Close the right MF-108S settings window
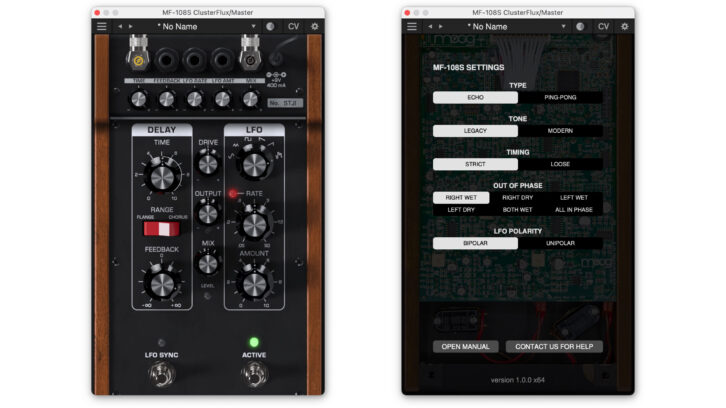The width and height of the screenshot is (726, 408). tap(407, 13)
